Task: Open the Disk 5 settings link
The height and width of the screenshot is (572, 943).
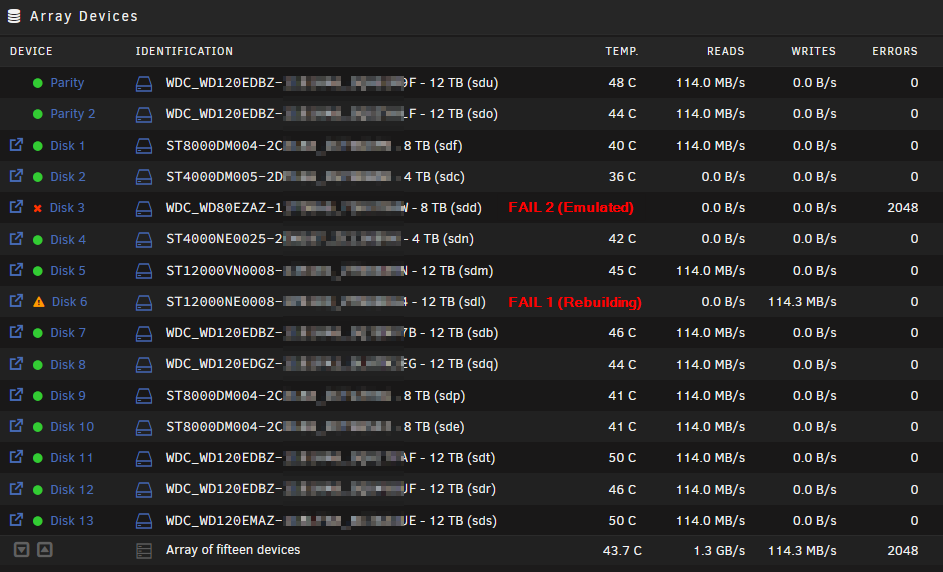Action: coord(68,271)
